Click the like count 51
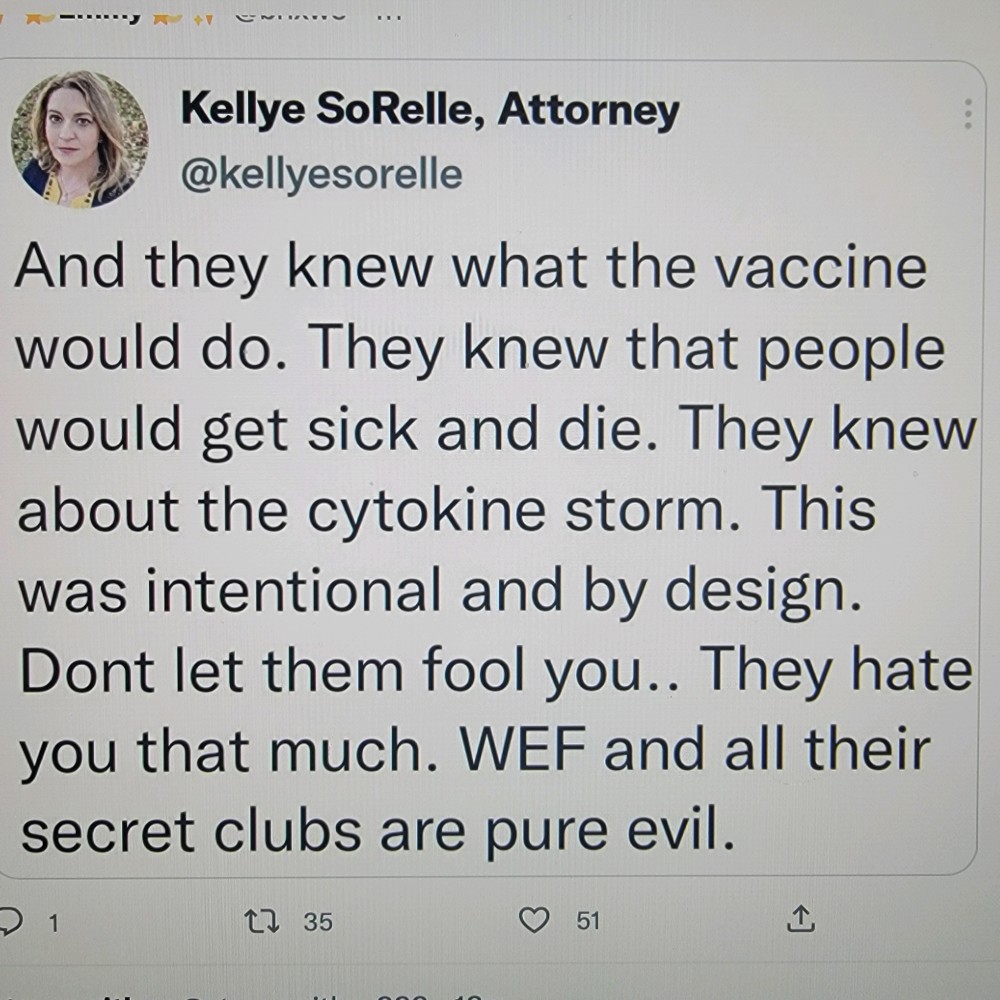Image resolution: width=1000 pixels, height=1000 pixels. pyautogui.click(x=588, y=921)
